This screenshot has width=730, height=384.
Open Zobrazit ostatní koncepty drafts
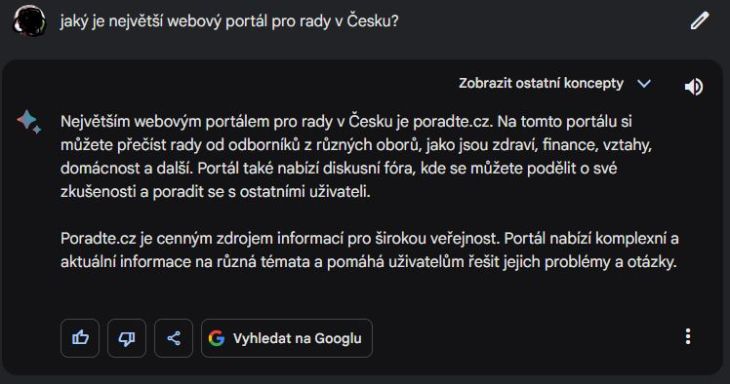[x=541, y=83]
